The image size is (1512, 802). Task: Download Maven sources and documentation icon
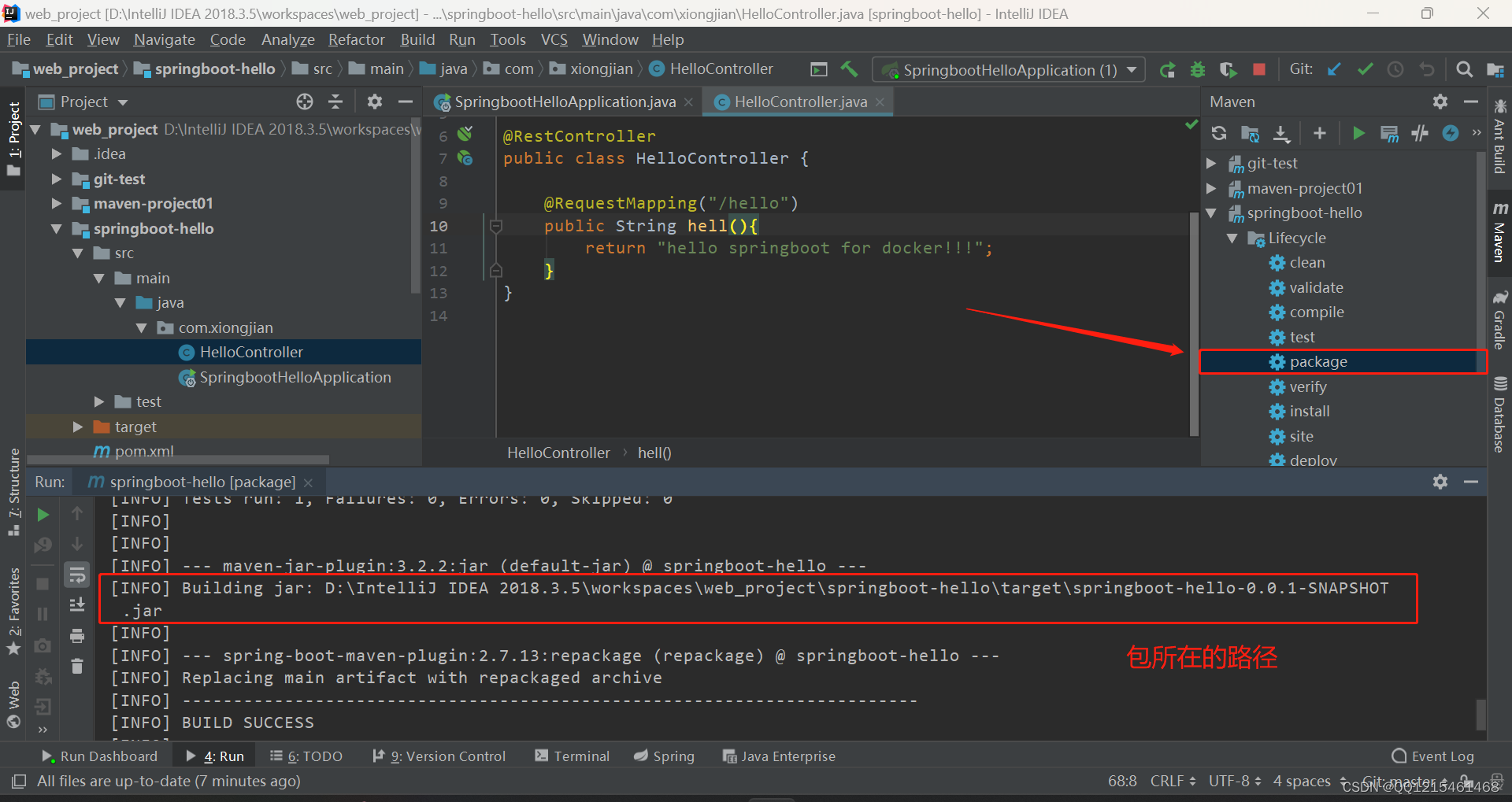(1282, 134)
